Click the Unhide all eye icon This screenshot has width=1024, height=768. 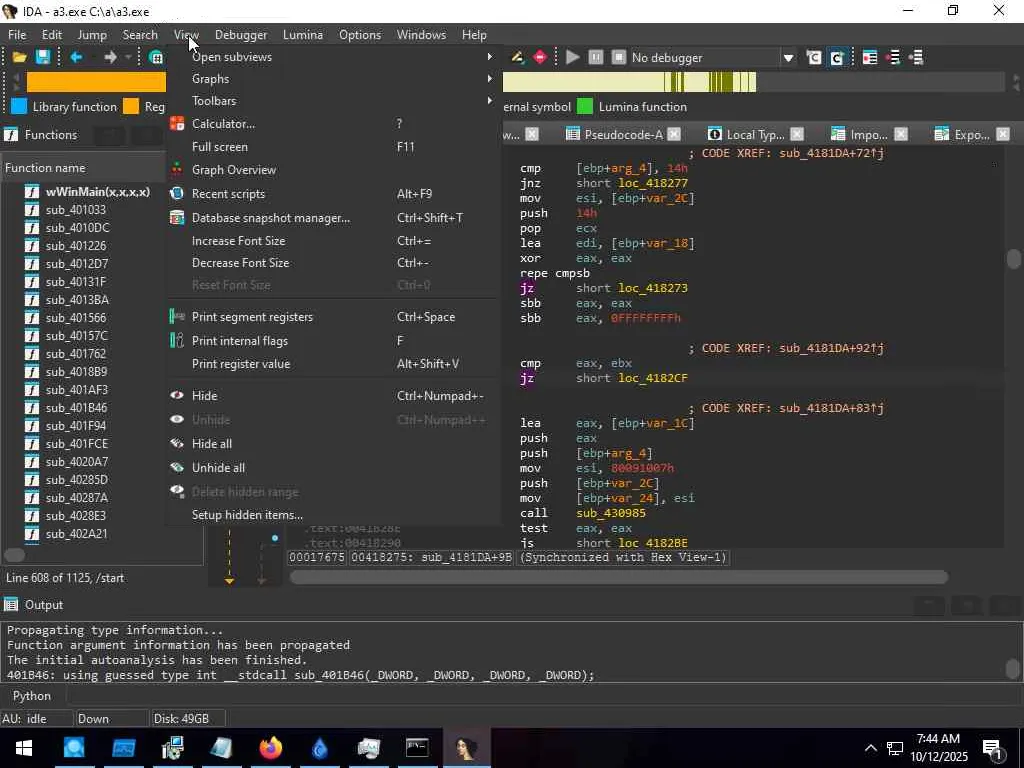177,468
